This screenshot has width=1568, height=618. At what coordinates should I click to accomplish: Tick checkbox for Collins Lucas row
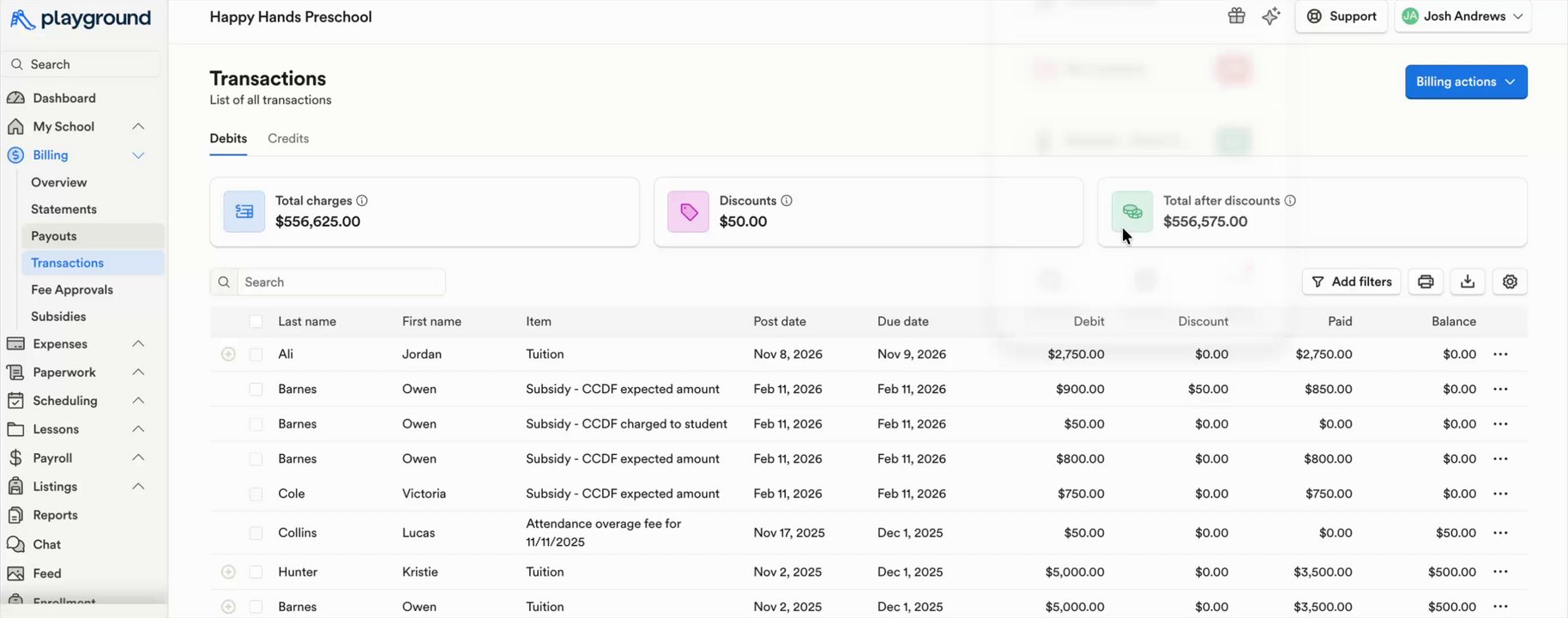pyautogui.click(x=256, y=533)
